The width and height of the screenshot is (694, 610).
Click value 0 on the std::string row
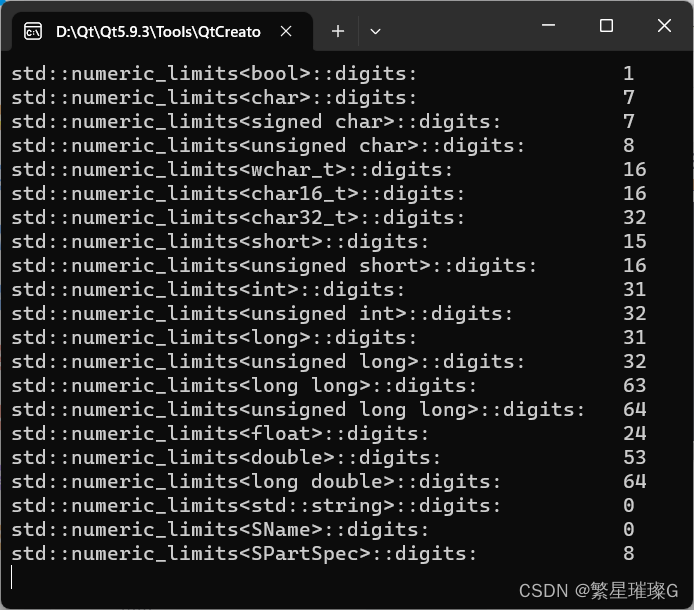coord(629,506)
